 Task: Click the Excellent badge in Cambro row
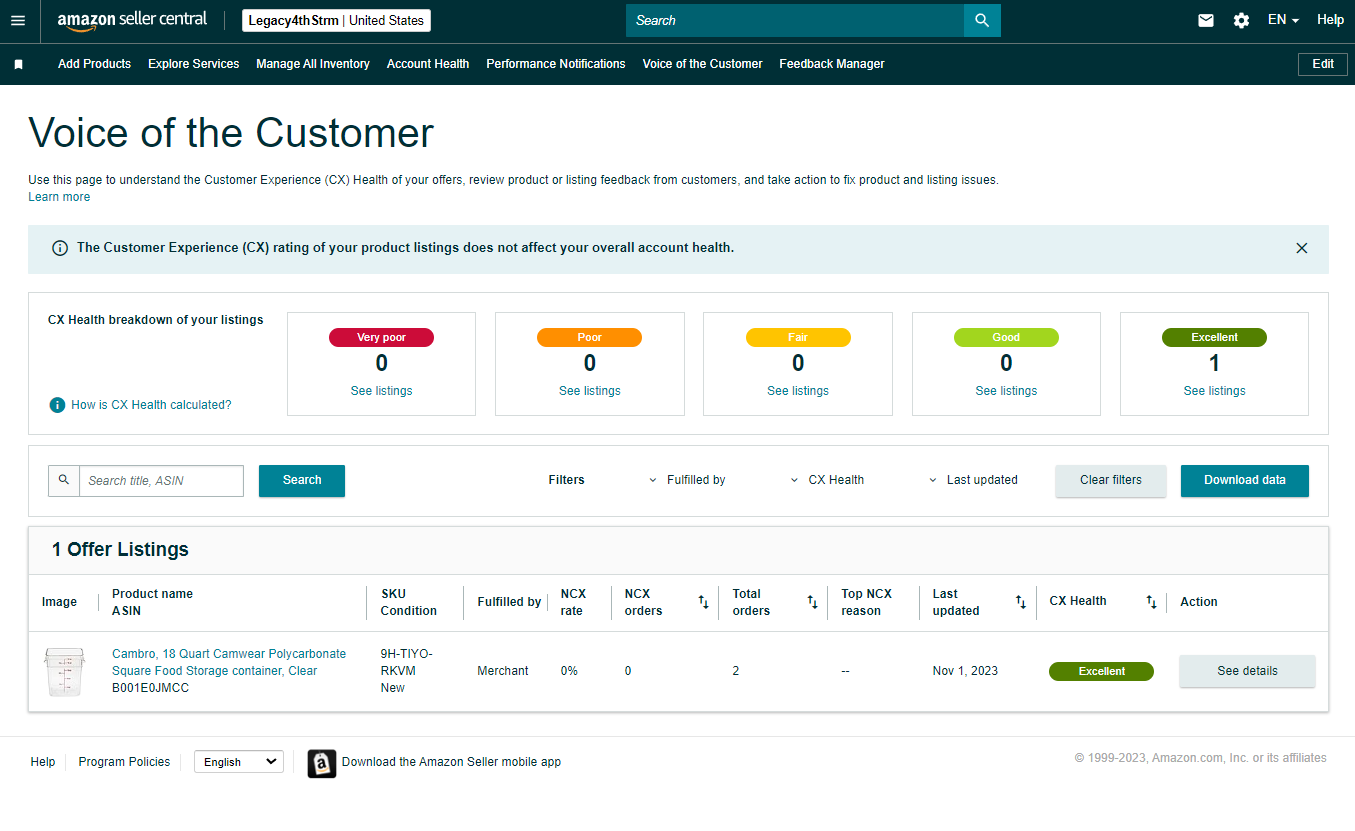point(1101,672)
